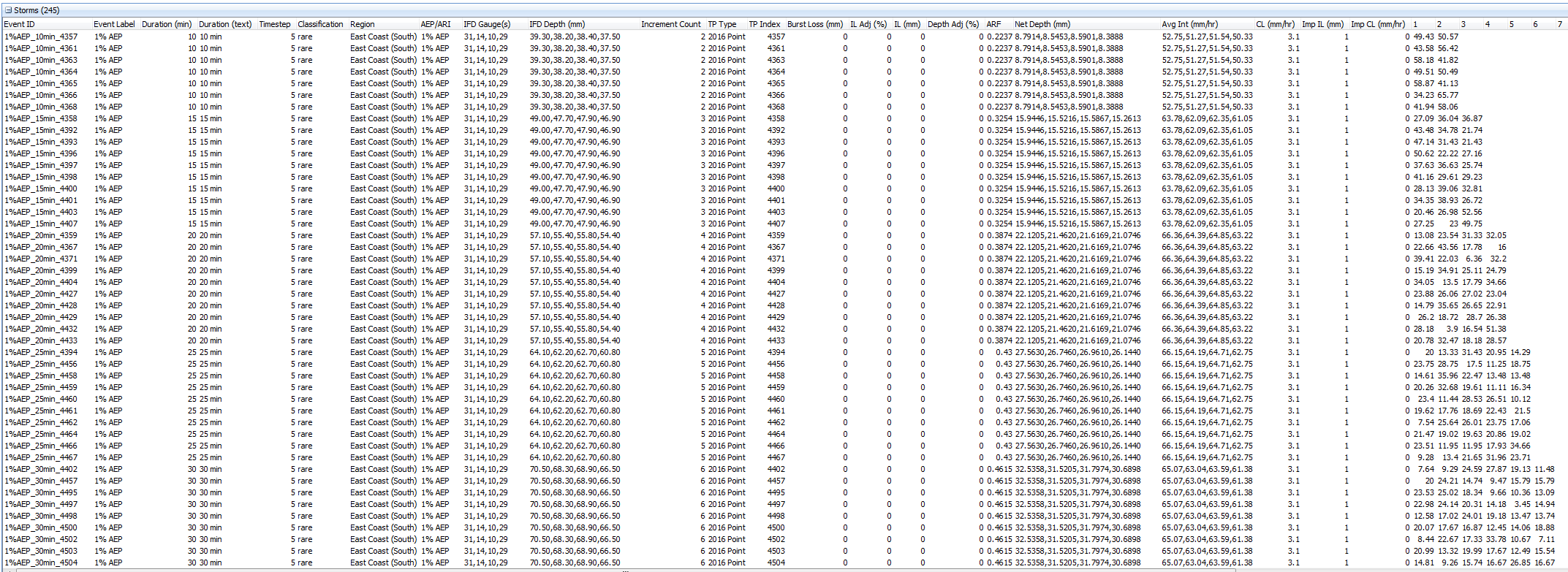
Task: Click the Burst Loss (mm) header
Action: tap(814, 24)
